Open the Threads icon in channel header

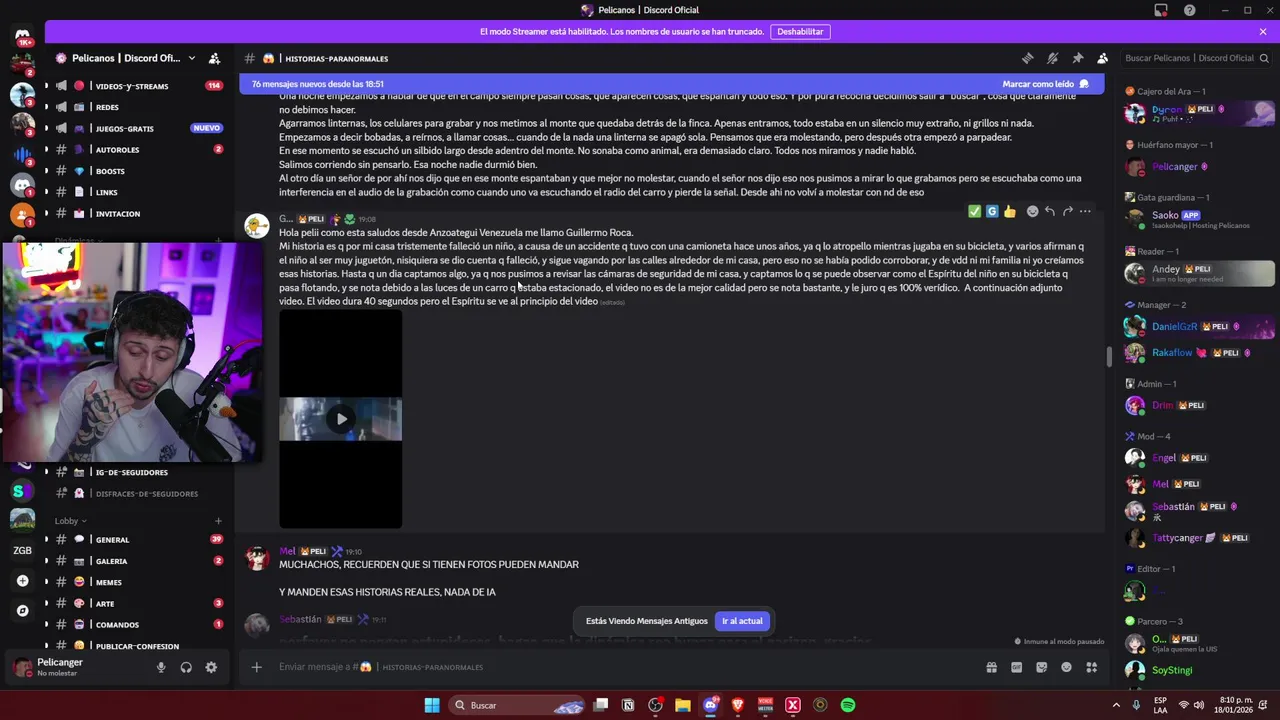1027,58
